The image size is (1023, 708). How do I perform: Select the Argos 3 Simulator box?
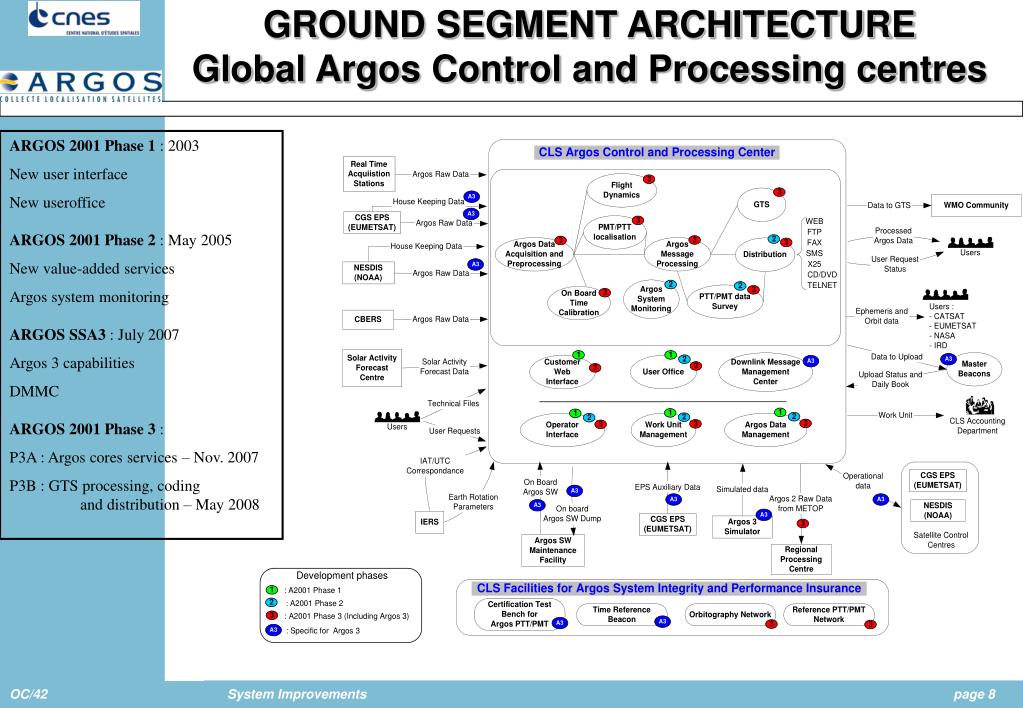742,526
